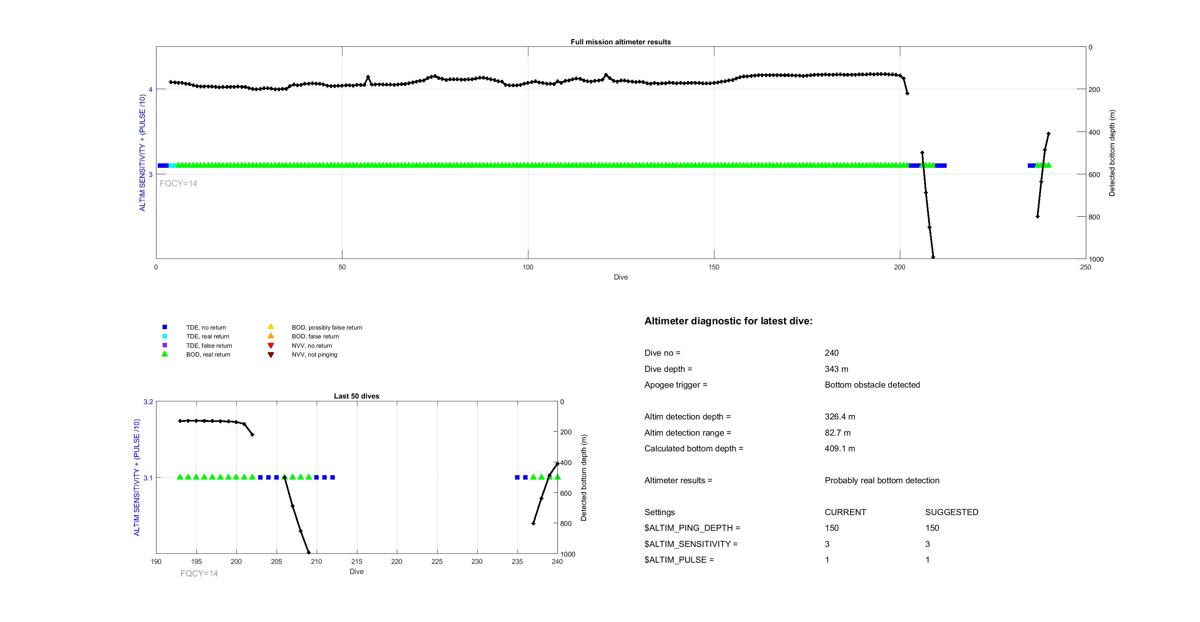Click the SUGGESTED value 3 for ALTIM_SENSITIVITY

[x=928, y=544]
